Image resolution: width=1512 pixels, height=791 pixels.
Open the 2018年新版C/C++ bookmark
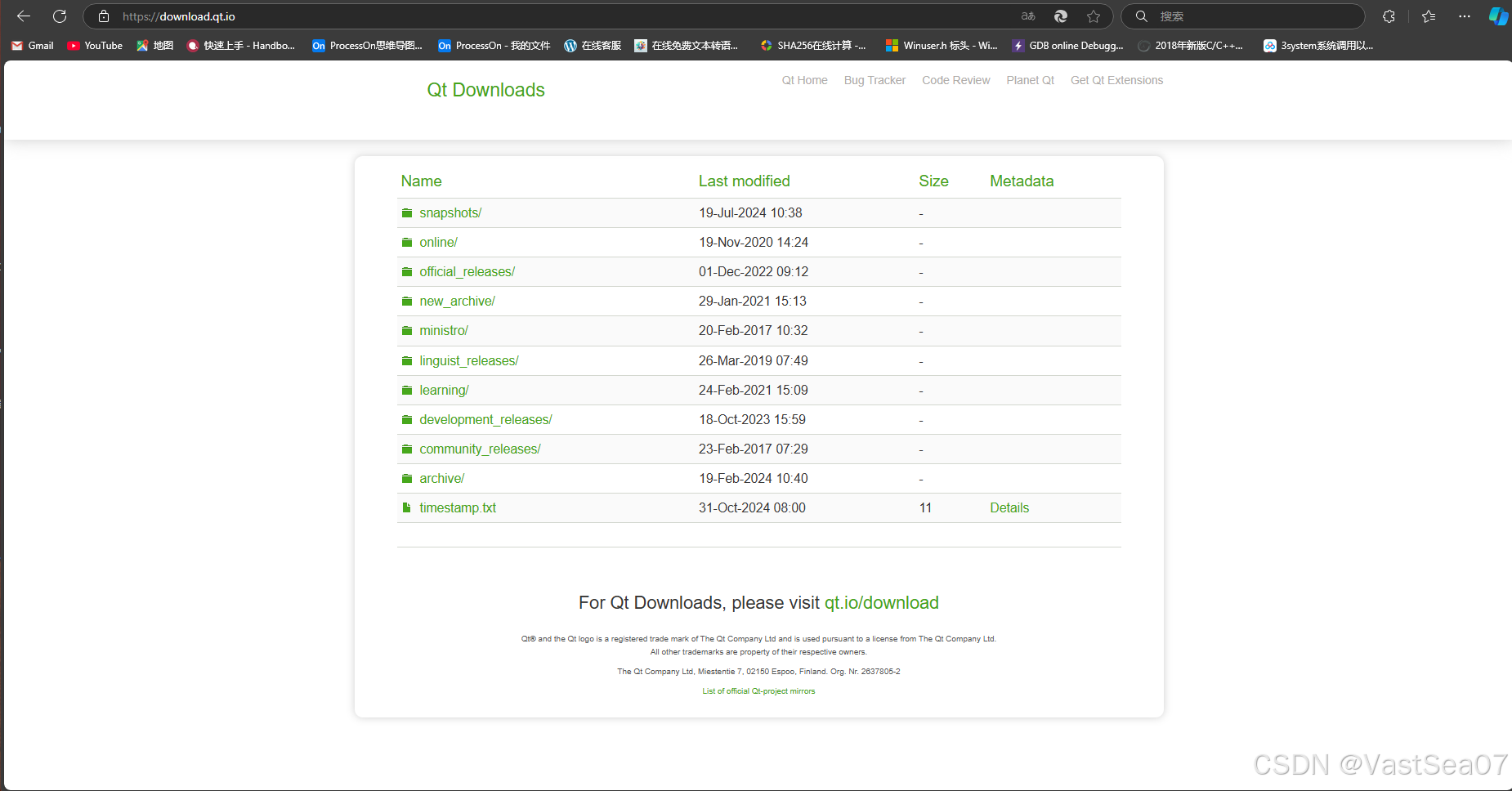pyautogui.click(x=1191, y=46)
